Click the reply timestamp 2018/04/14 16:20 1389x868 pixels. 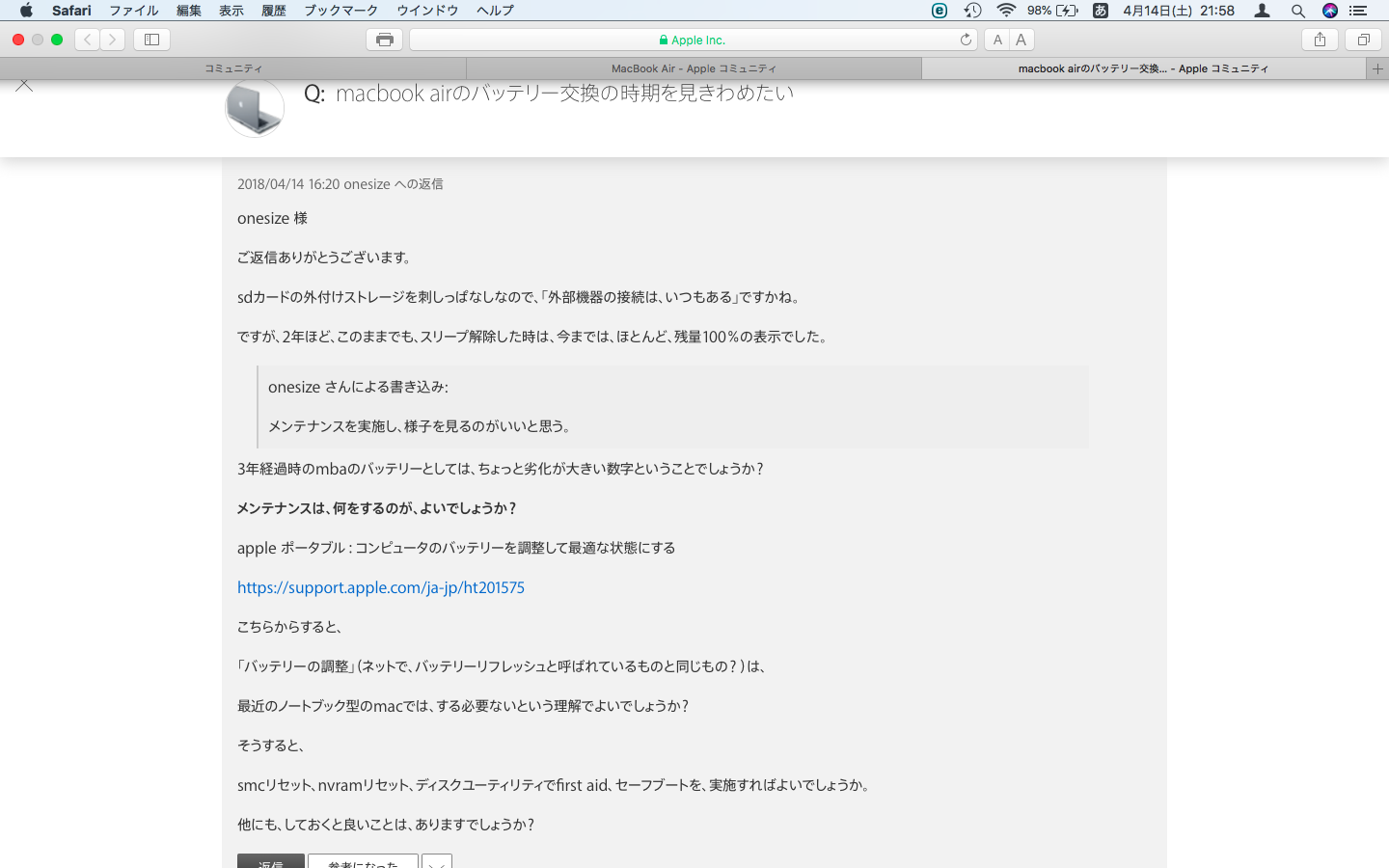(x=288, y=184)
